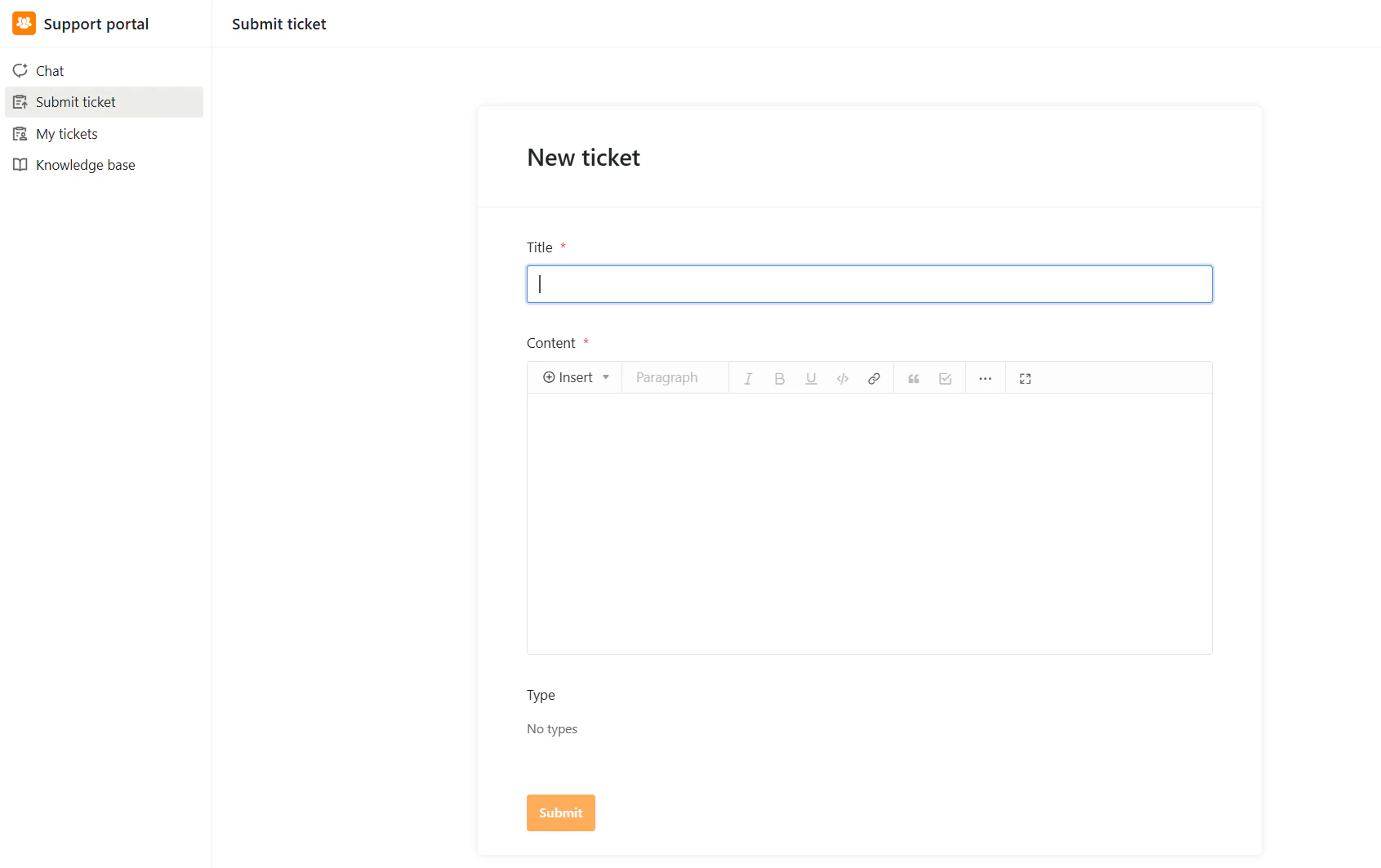Open the Chat page
Screen dimensions: 1381x868
click(104, 71)
